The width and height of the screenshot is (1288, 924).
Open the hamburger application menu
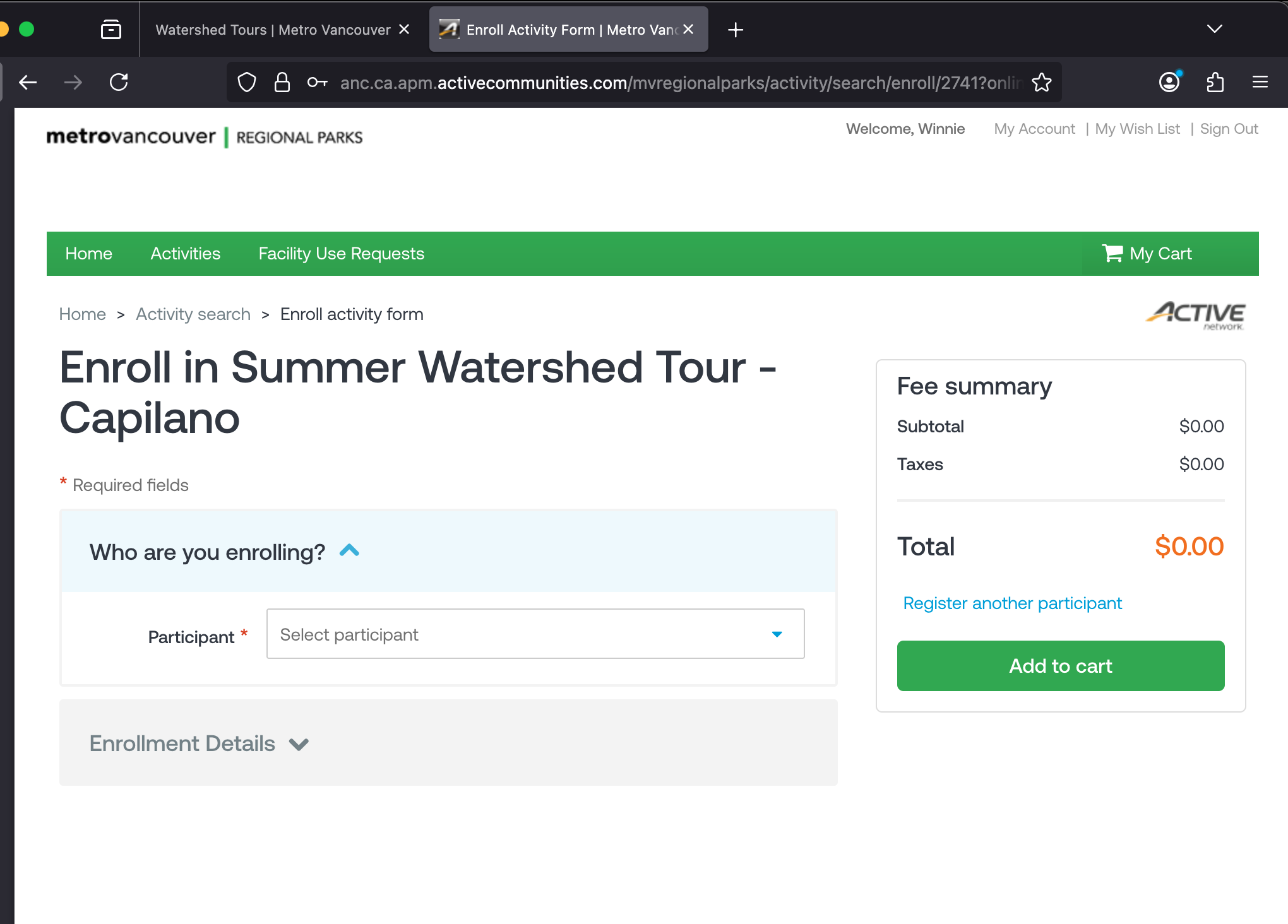[1260, 82]
